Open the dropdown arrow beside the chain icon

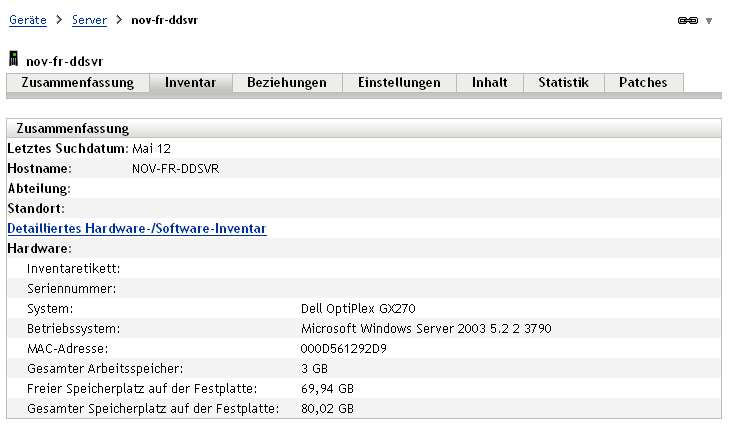(709, 20)
